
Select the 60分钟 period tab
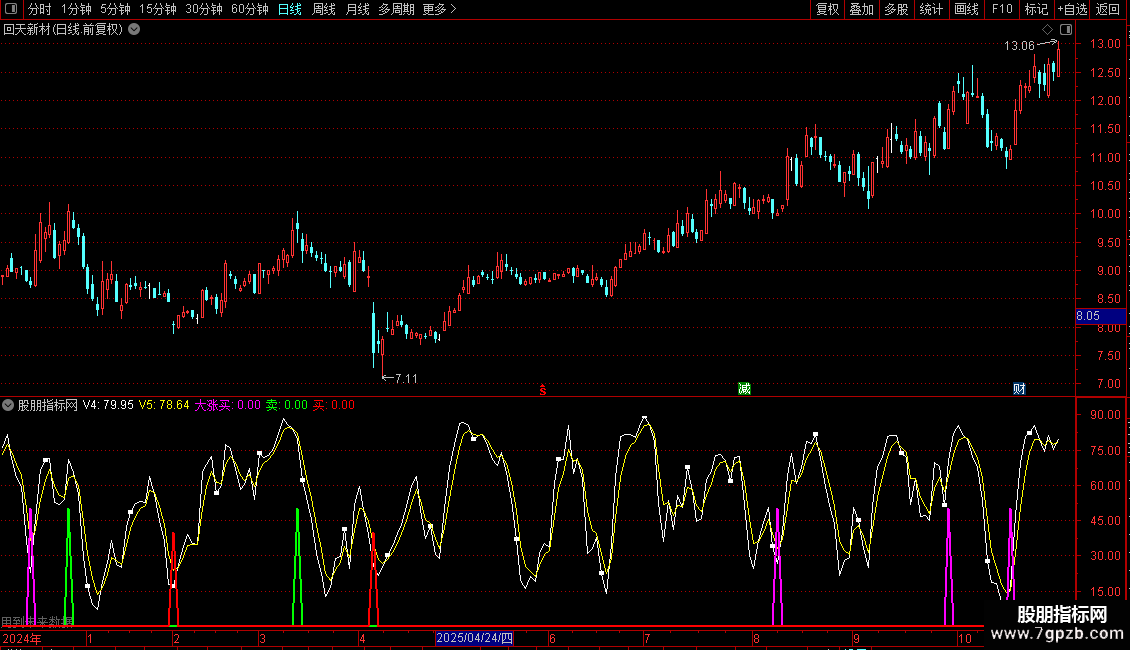pyautogui.click(x=250, y=9)
